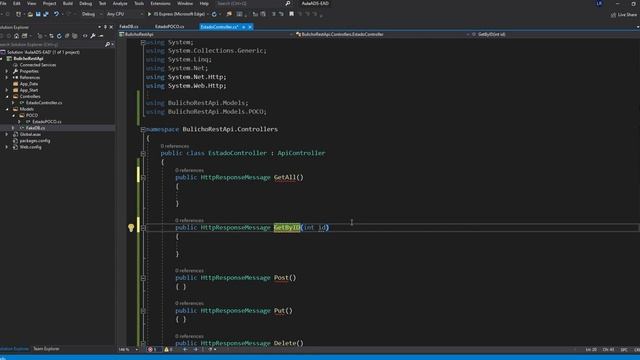The width and height of the screenshot is (640, 360).
Task: Click Live Share button
Action: click(624, 15)
